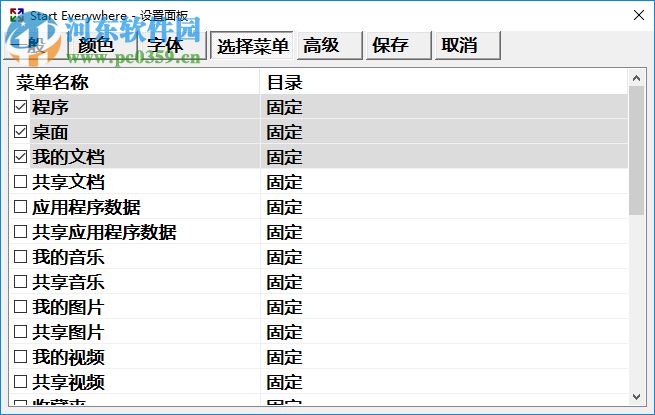Click 固定 in the 共享视频 row
Image resolution: width=655 pixels, height=415 pixels.
[284, 382]
